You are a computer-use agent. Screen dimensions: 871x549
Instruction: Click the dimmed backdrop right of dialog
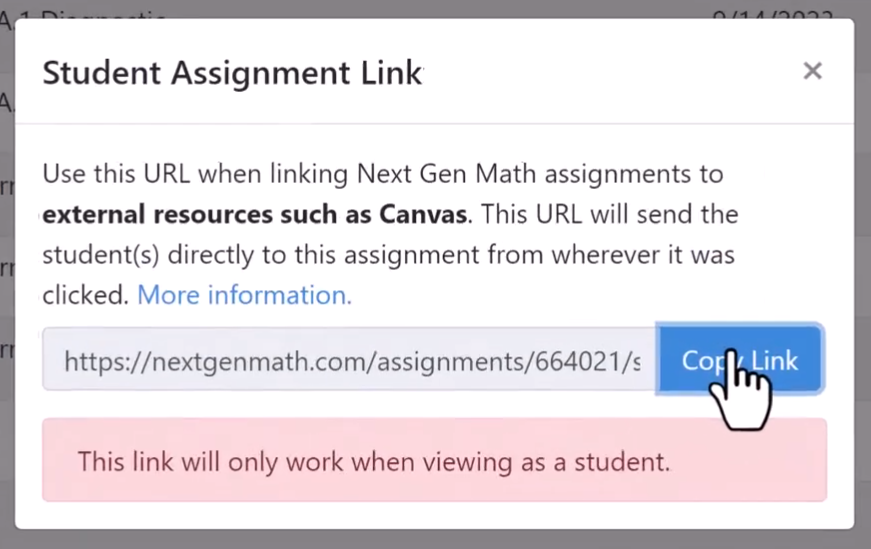click(x=863, y=278)
